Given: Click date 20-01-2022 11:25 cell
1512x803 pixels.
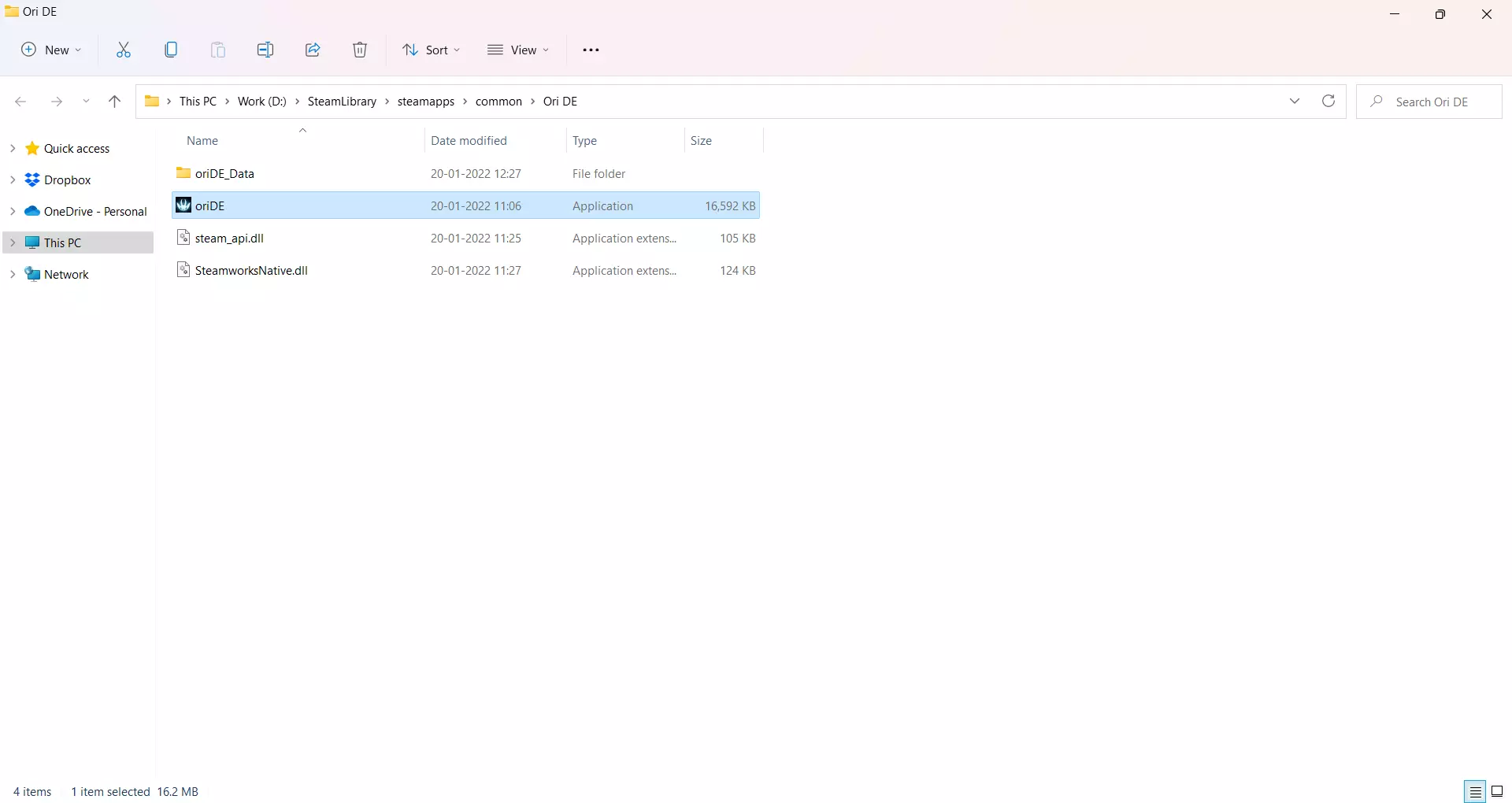Looking at the screenshot, I should (x=476, y=239).
